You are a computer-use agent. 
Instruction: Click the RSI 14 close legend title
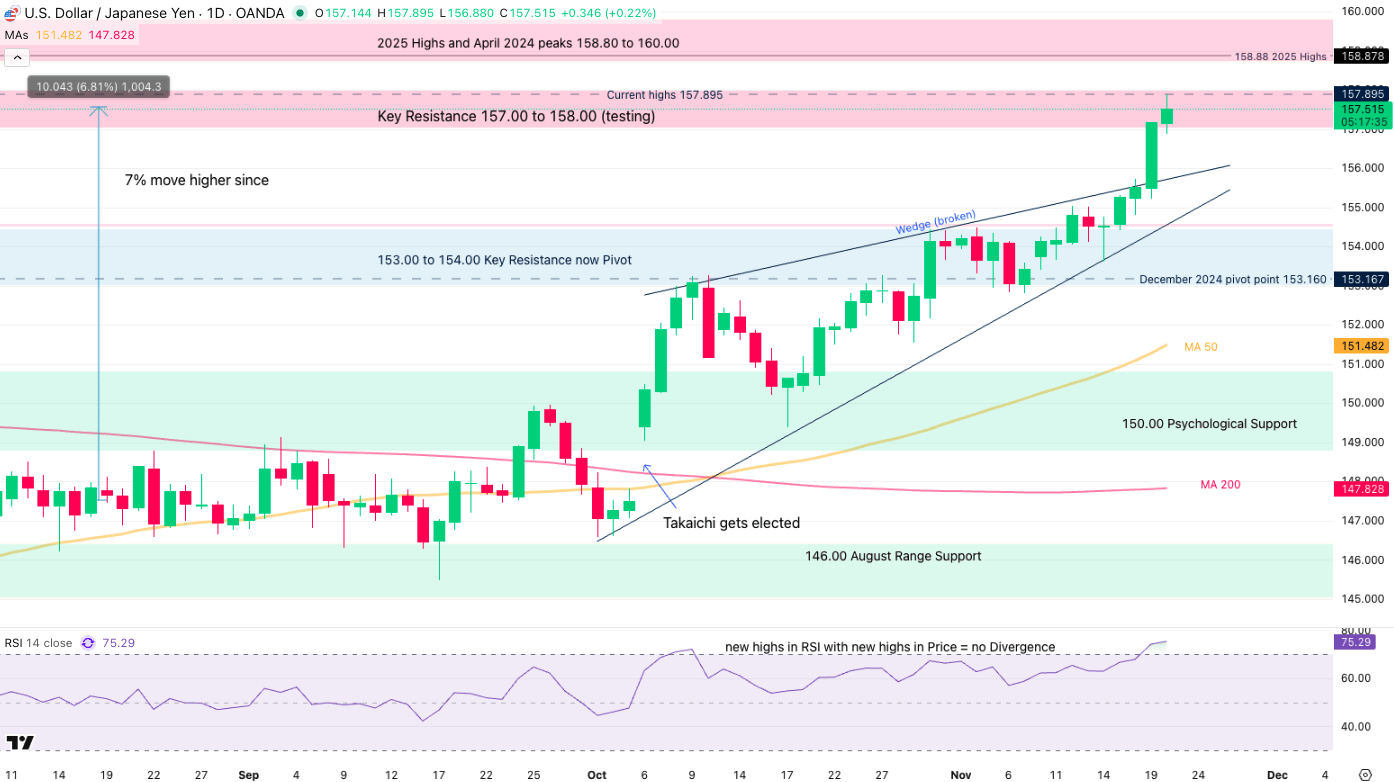[40, 643]
